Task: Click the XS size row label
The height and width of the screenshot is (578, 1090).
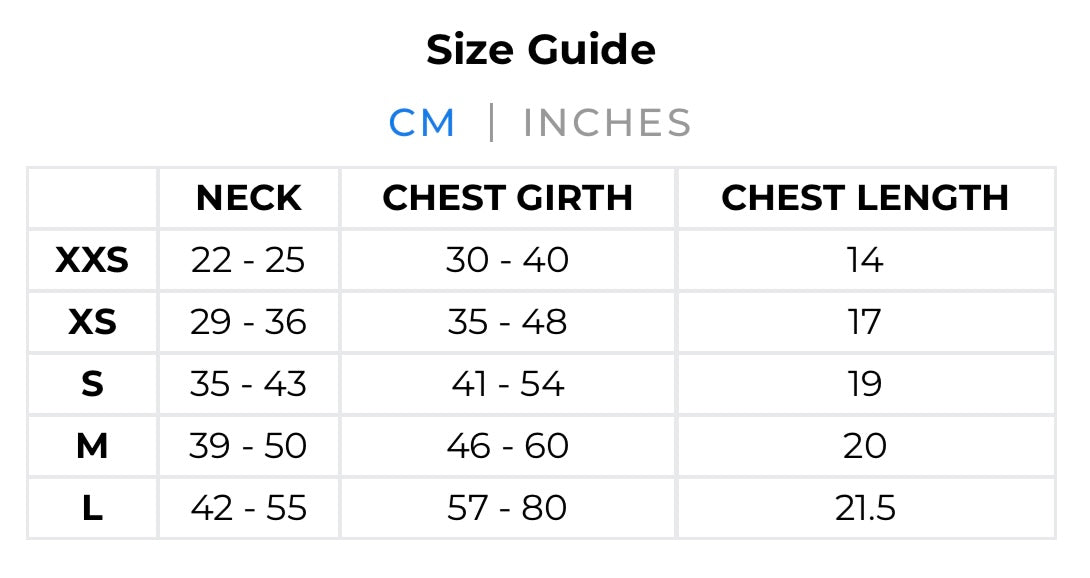Action: pyautogui.click(x=92, y=323)
